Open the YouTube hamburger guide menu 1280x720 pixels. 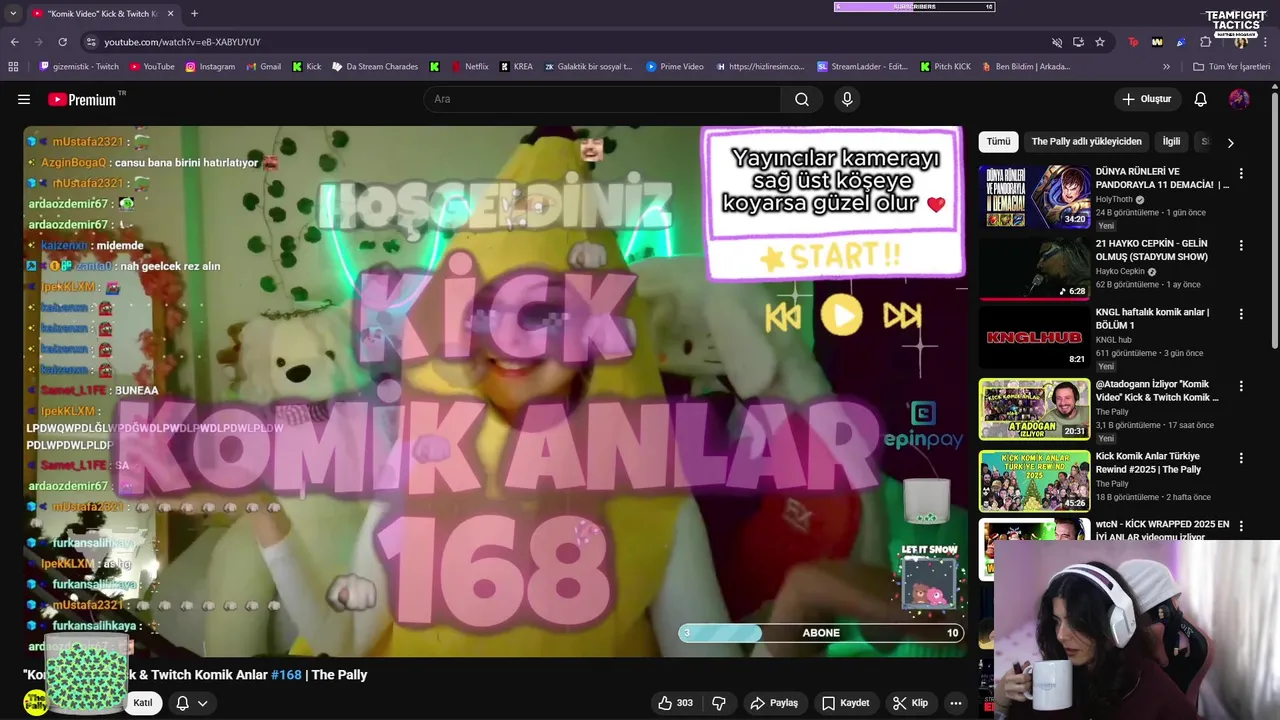tap(24, 99)
